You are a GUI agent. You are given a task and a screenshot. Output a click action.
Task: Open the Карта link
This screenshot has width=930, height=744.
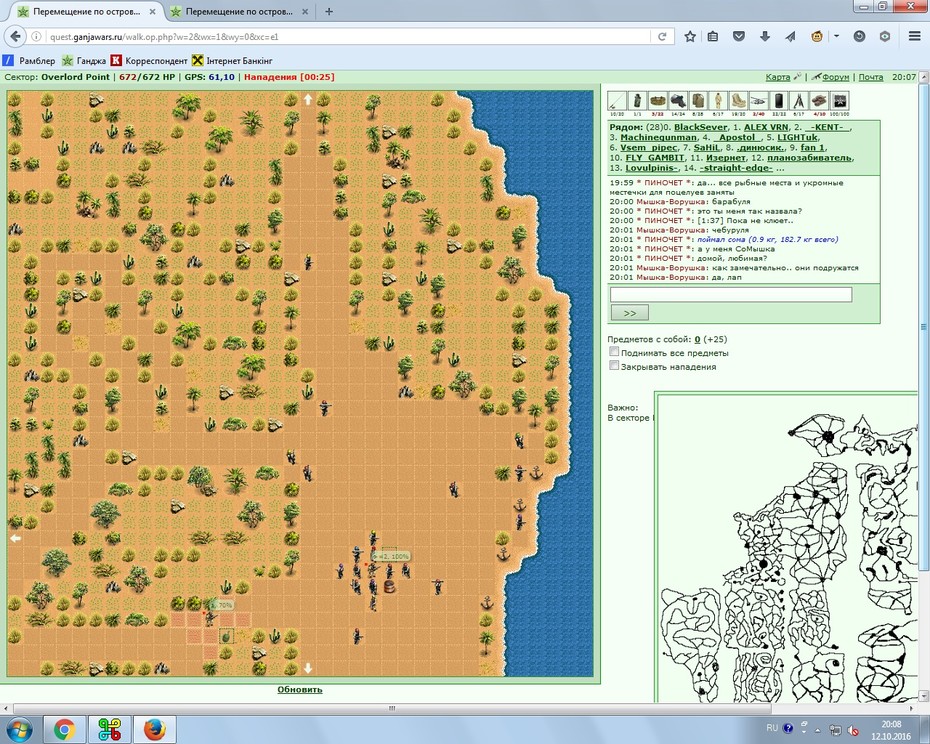[x=777, y=77]
